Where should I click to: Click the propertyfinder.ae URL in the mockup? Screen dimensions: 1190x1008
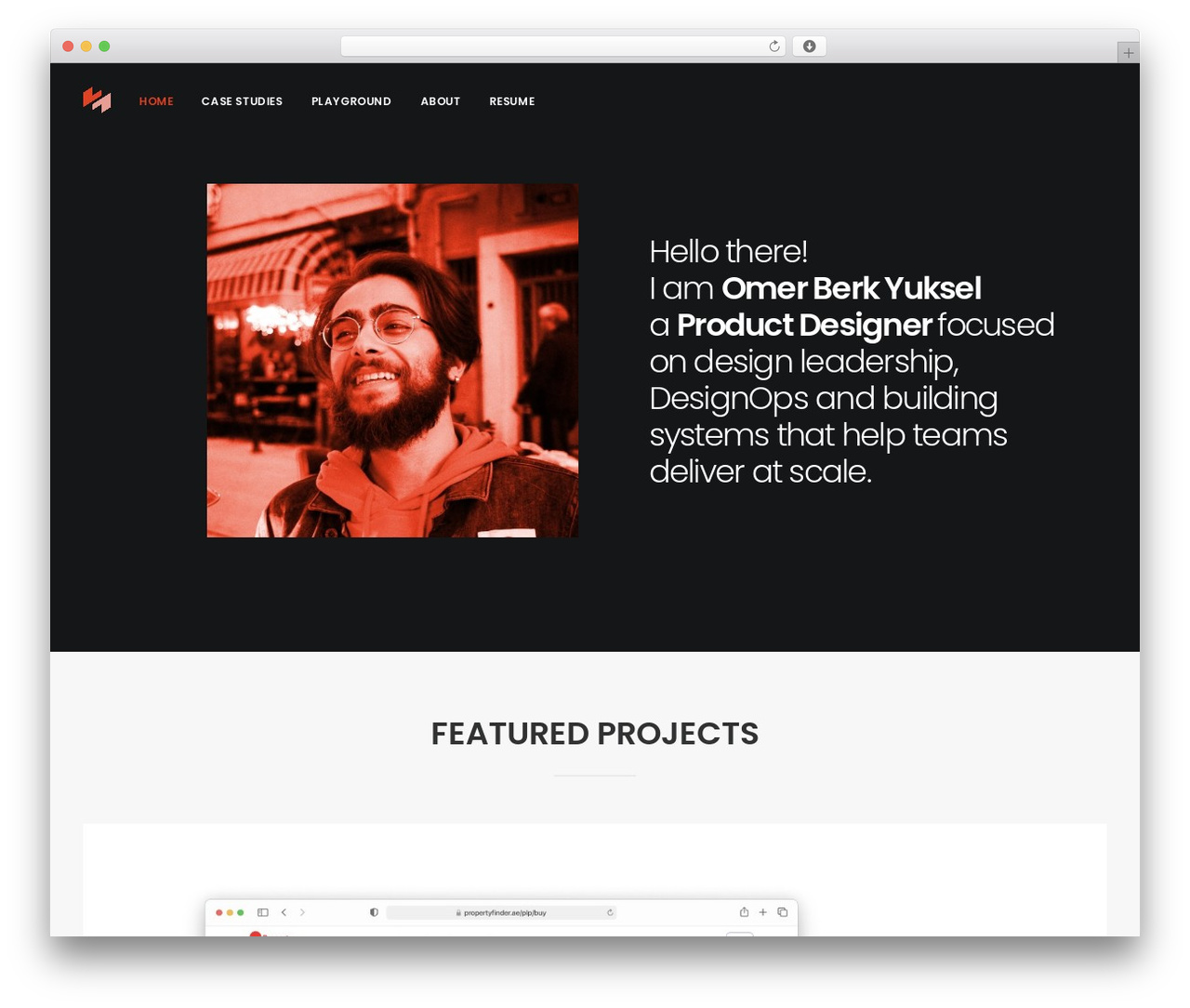point(505,913)
